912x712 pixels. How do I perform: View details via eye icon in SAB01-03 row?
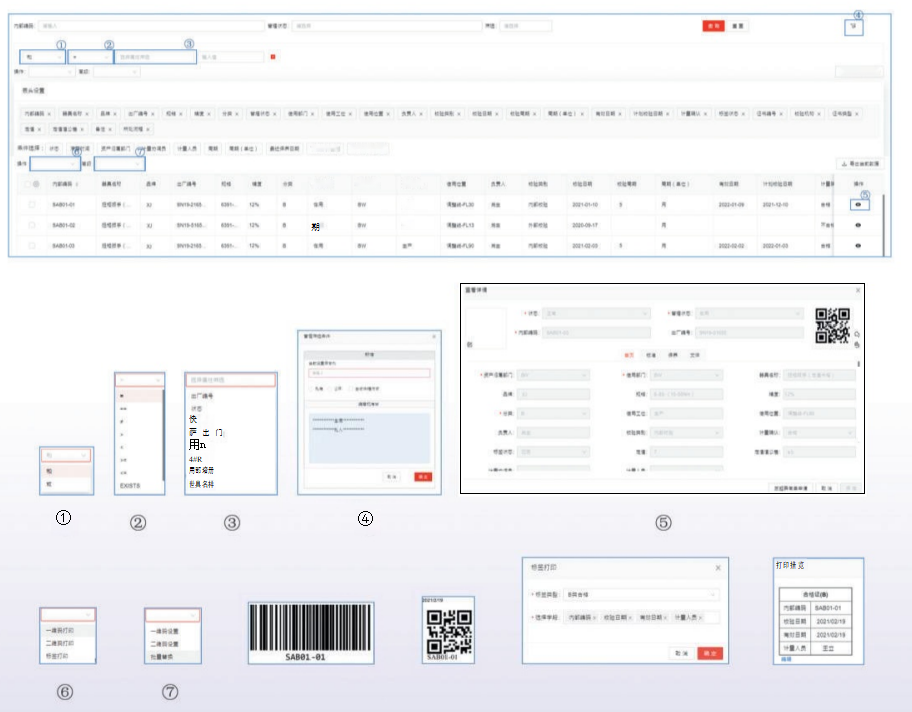(858, 245)
